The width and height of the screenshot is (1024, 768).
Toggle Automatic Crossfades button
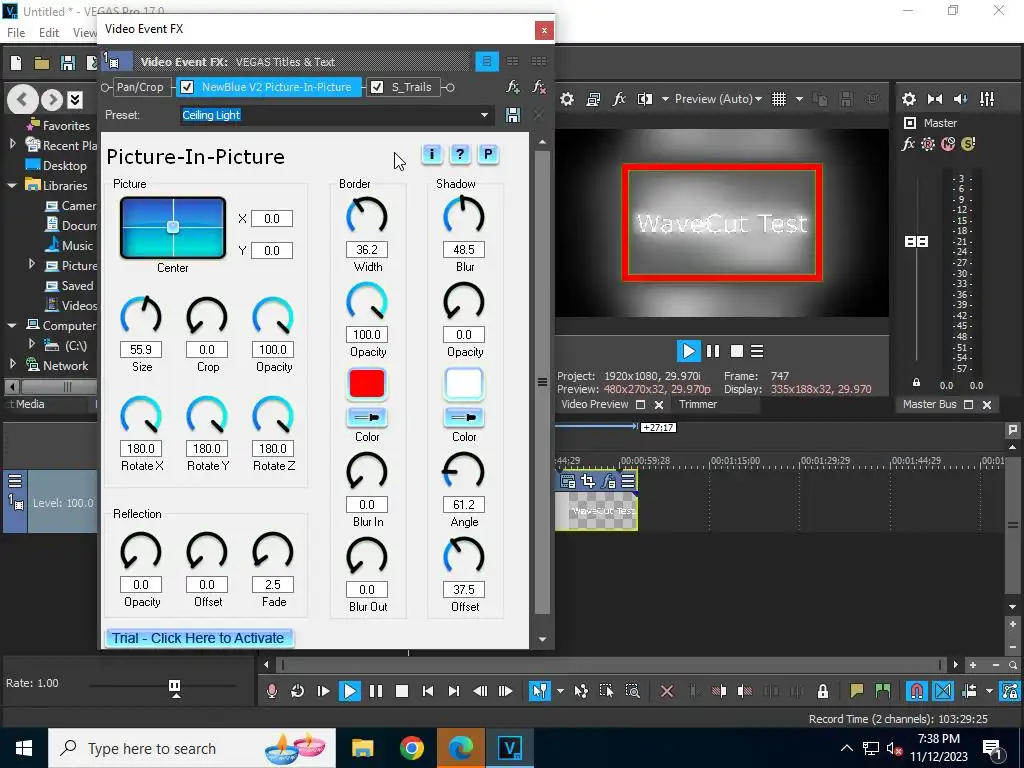pyautogui.click(x=943, y=691)
